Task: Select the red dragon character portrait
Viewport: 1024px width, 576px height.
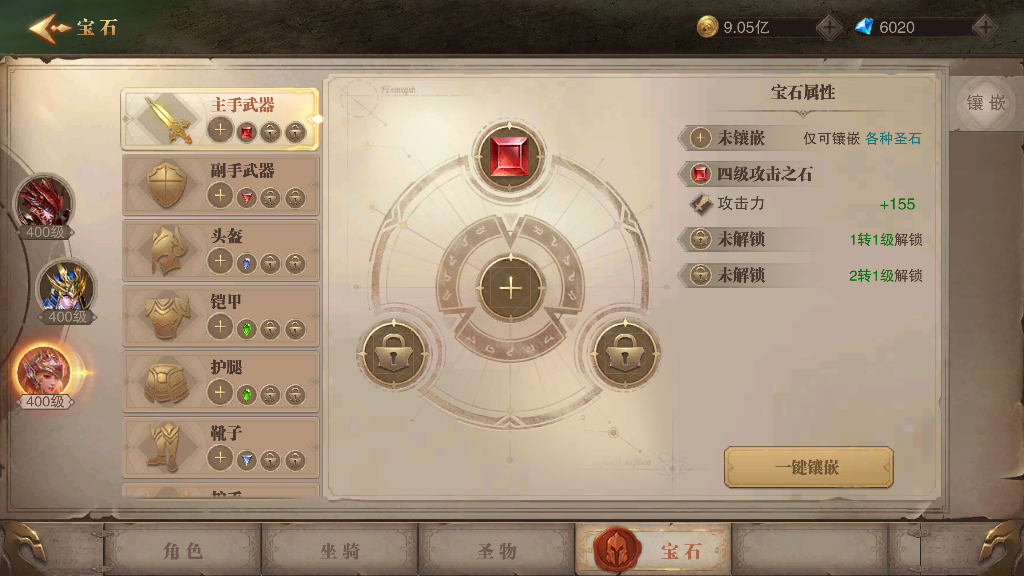Action: click(44, 205)
